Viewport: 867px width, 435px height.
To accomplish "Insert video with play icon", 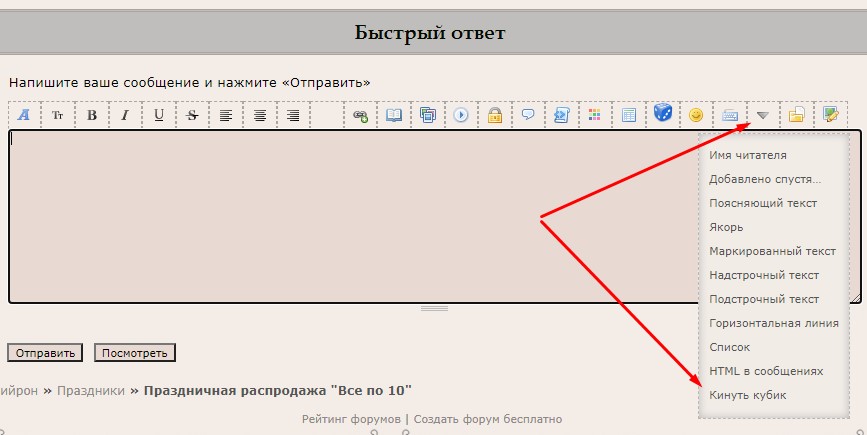I will coord(461,115).
